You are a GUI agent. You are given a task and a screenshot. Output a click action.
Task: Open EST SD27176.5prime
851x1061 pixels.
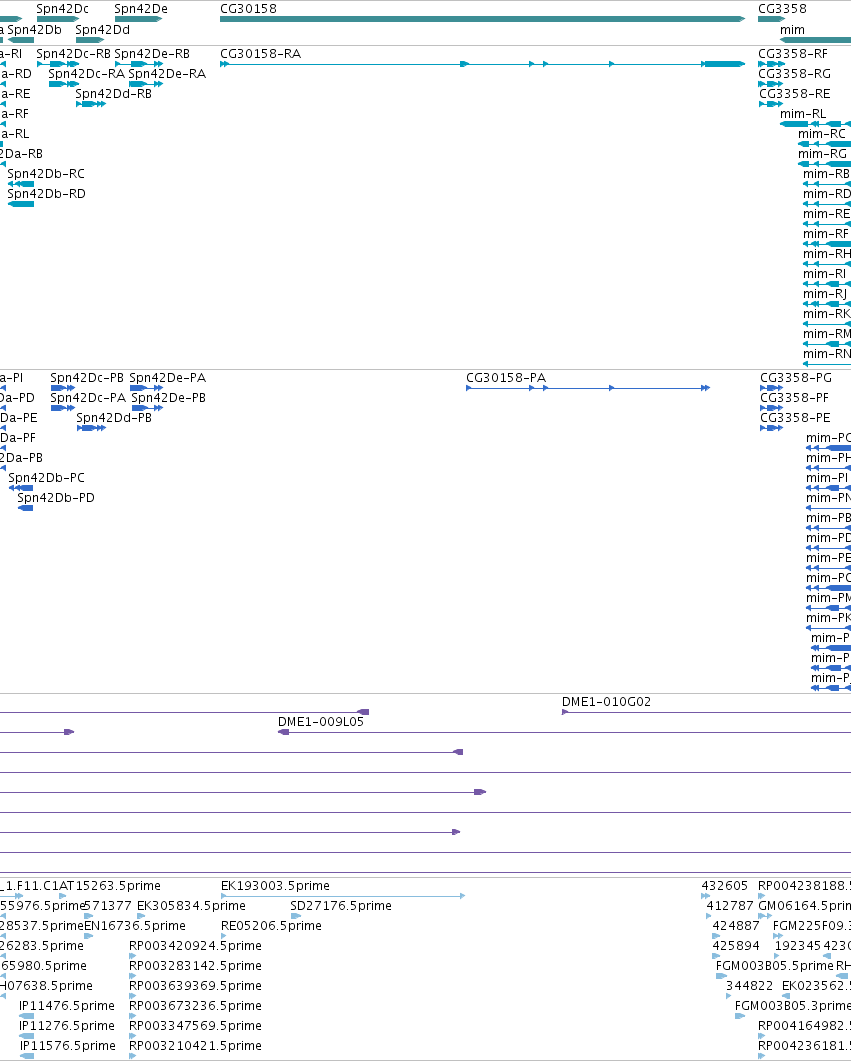click(341, 906)
